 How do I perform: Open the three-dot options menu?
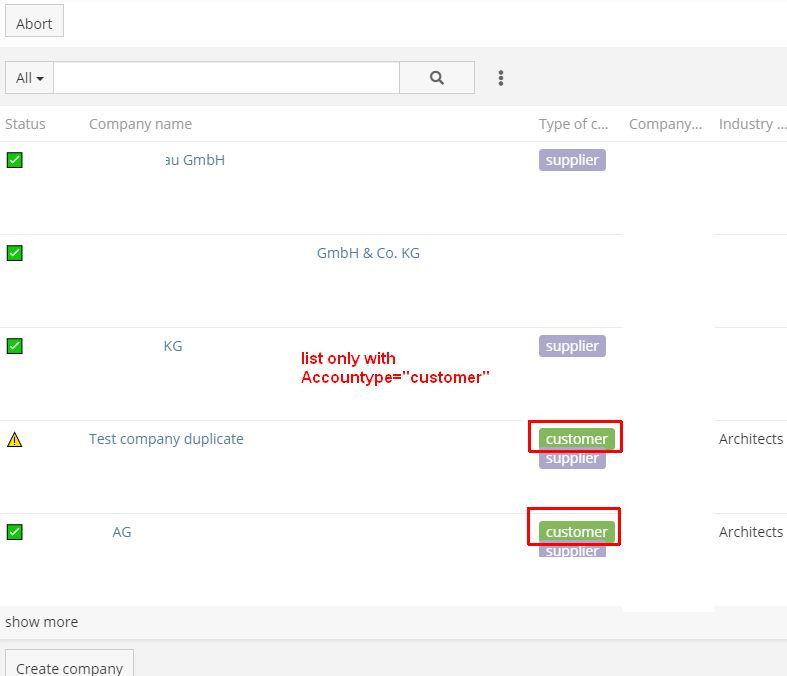point(501,78)
